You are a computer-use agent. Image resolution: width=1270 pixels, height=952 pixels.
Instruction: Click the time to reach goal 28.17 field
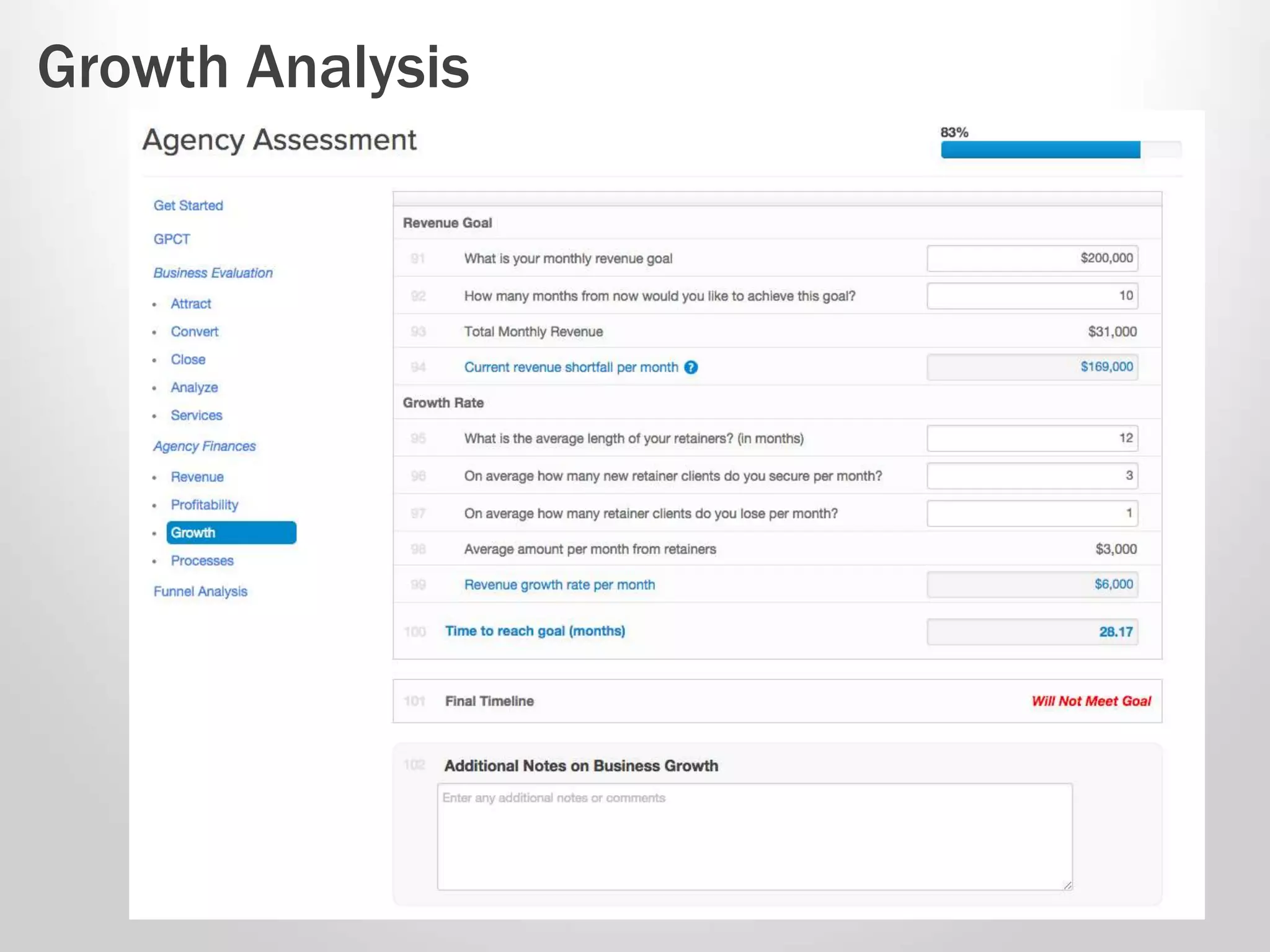pyautogui.click(x=1032, y=632)
